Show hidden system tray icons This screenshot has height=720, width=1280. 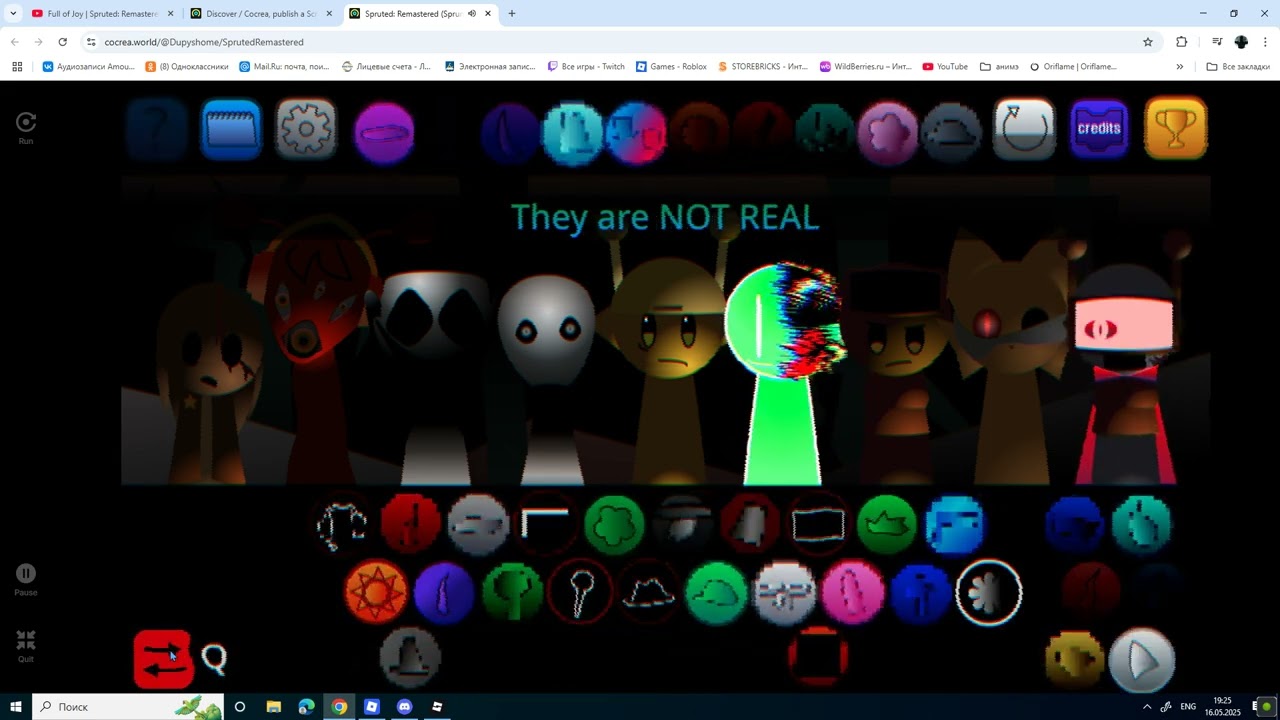pyautogui.click(x=1146, y=707)
